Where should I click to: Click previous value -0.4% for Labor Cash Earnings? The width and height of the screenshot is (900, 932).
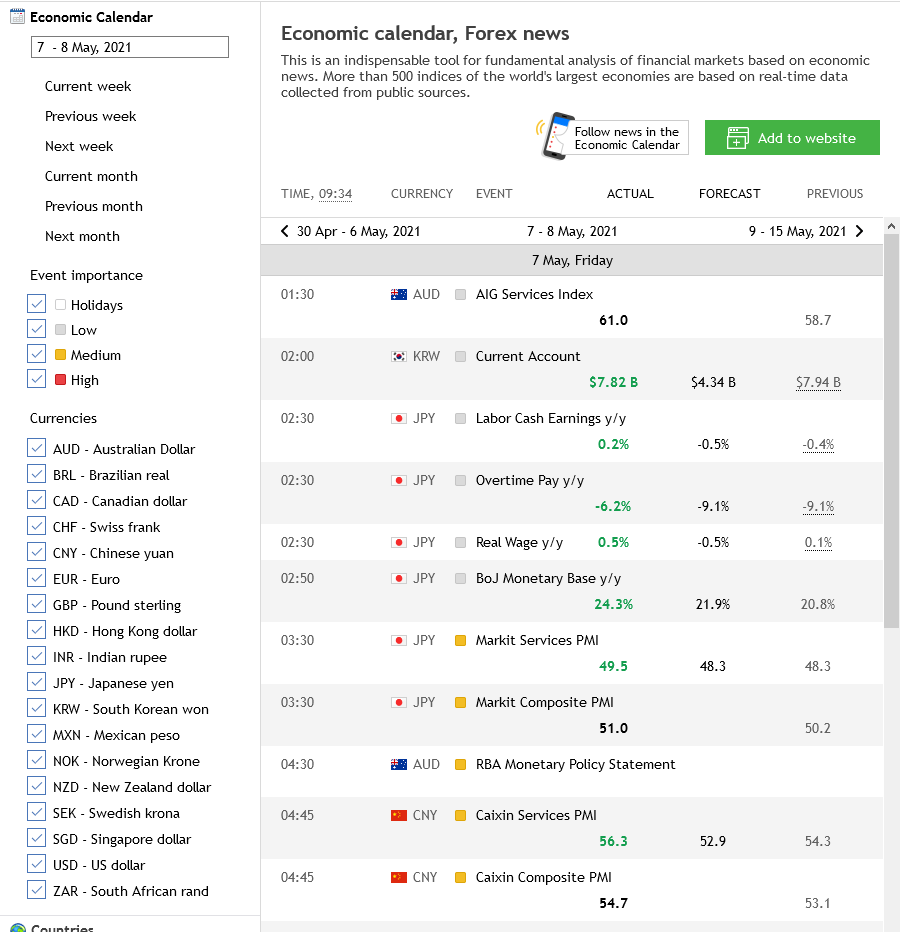pos(818,445)
